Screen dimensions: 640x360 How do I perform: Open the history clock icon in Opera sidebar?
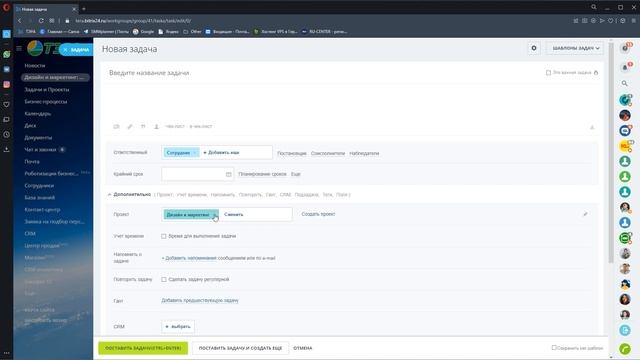pos(7,134)
